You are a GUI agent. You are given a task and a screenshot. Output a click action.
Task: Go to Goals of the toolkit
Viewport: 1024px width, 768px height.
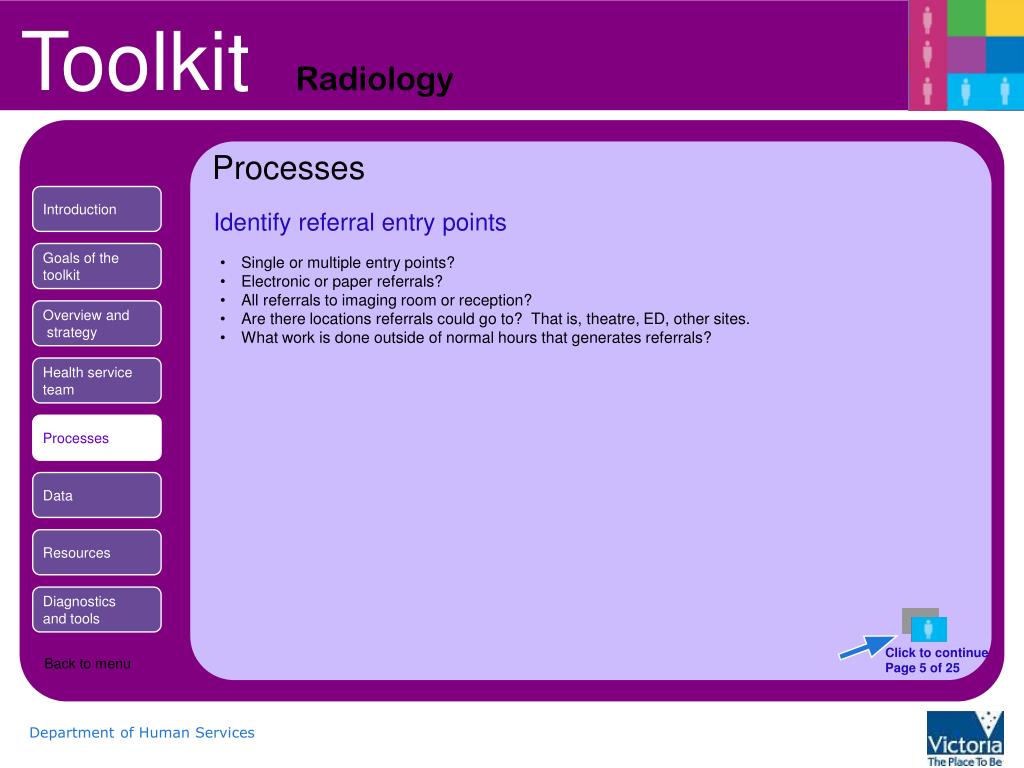click(x=97, y=266)
